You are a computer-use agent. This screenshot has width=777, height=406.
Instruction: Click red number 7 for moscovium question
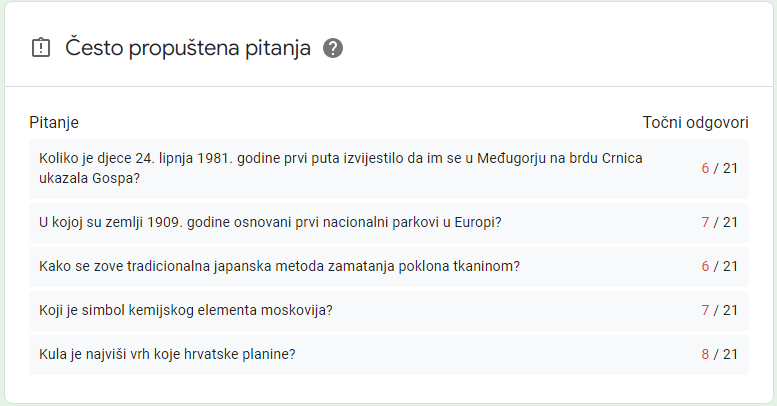(705, 310)
